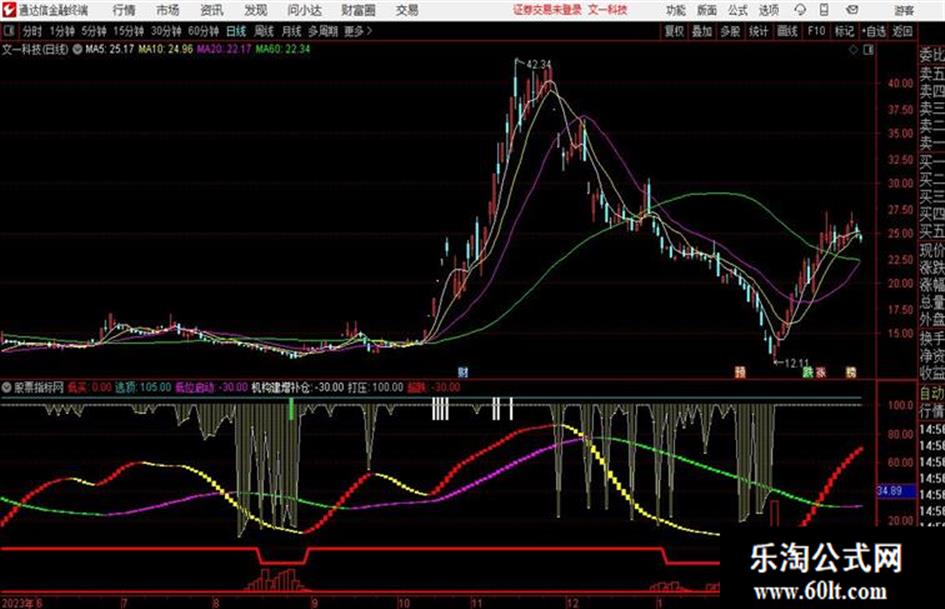Open the mail envelope icon
945x609 pixels.
tap(852, 10)
